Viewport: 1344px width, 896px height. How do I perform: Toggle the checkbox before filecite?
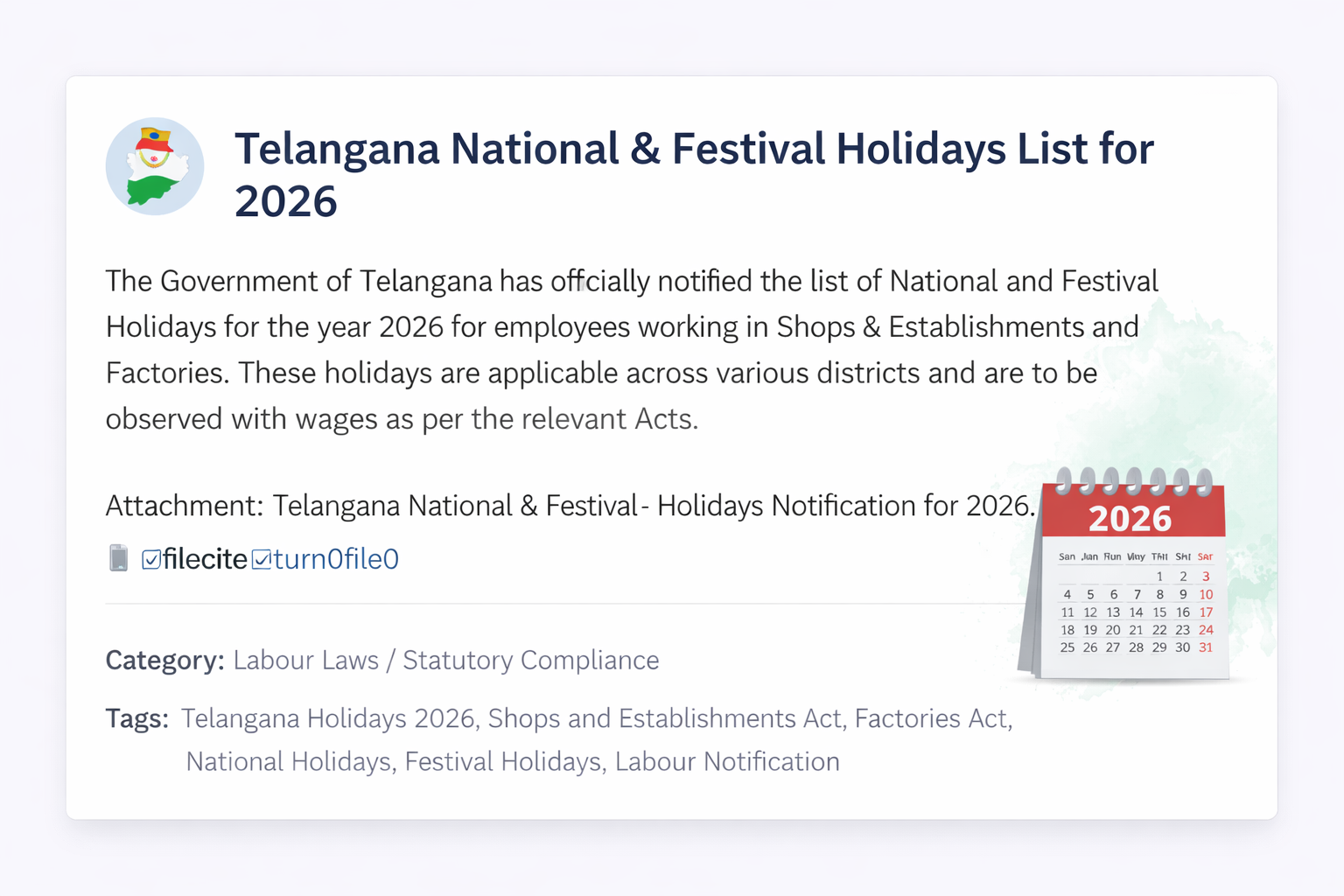pyautogui.click(x=151, y=559)
